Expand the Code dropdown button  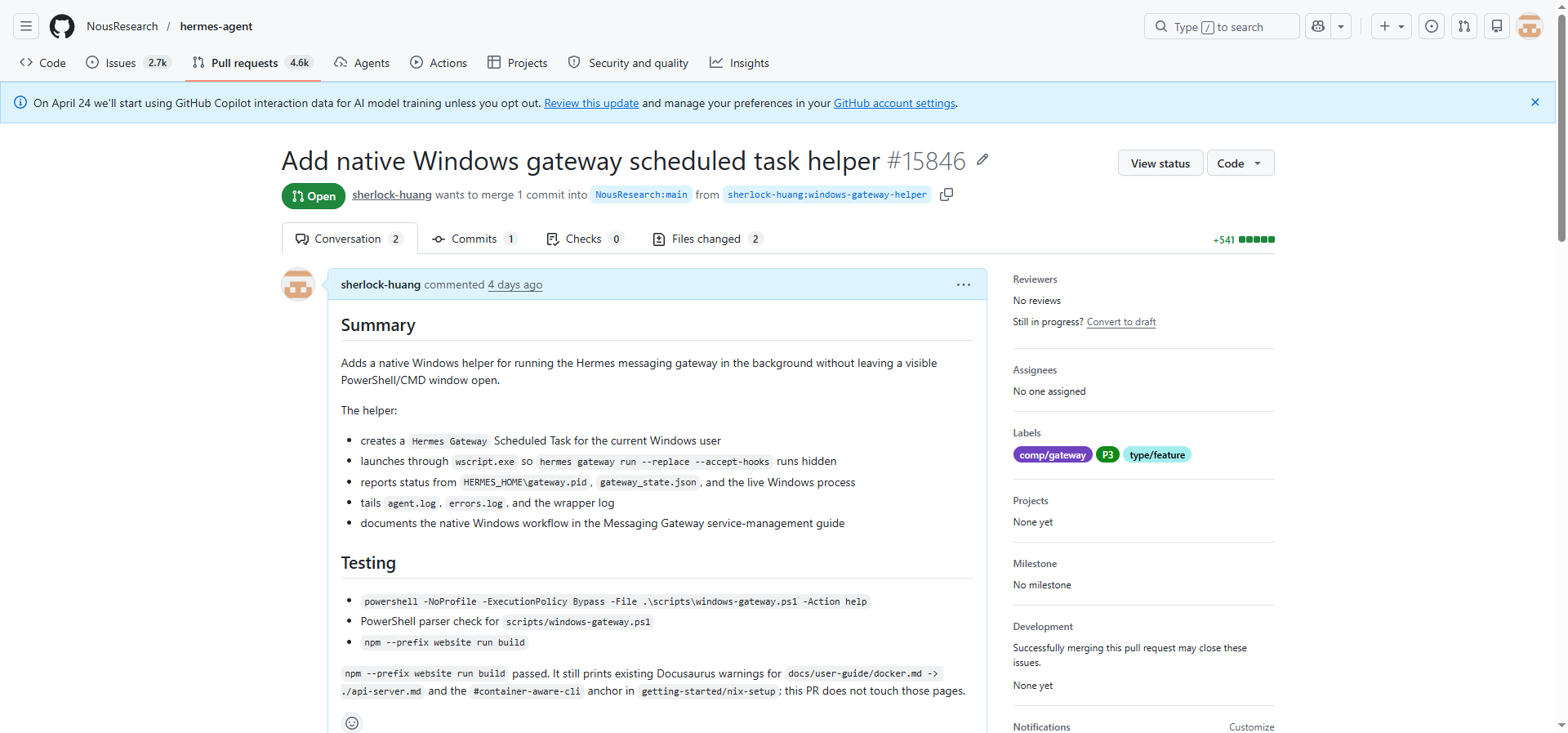(x=1241, y=163)
